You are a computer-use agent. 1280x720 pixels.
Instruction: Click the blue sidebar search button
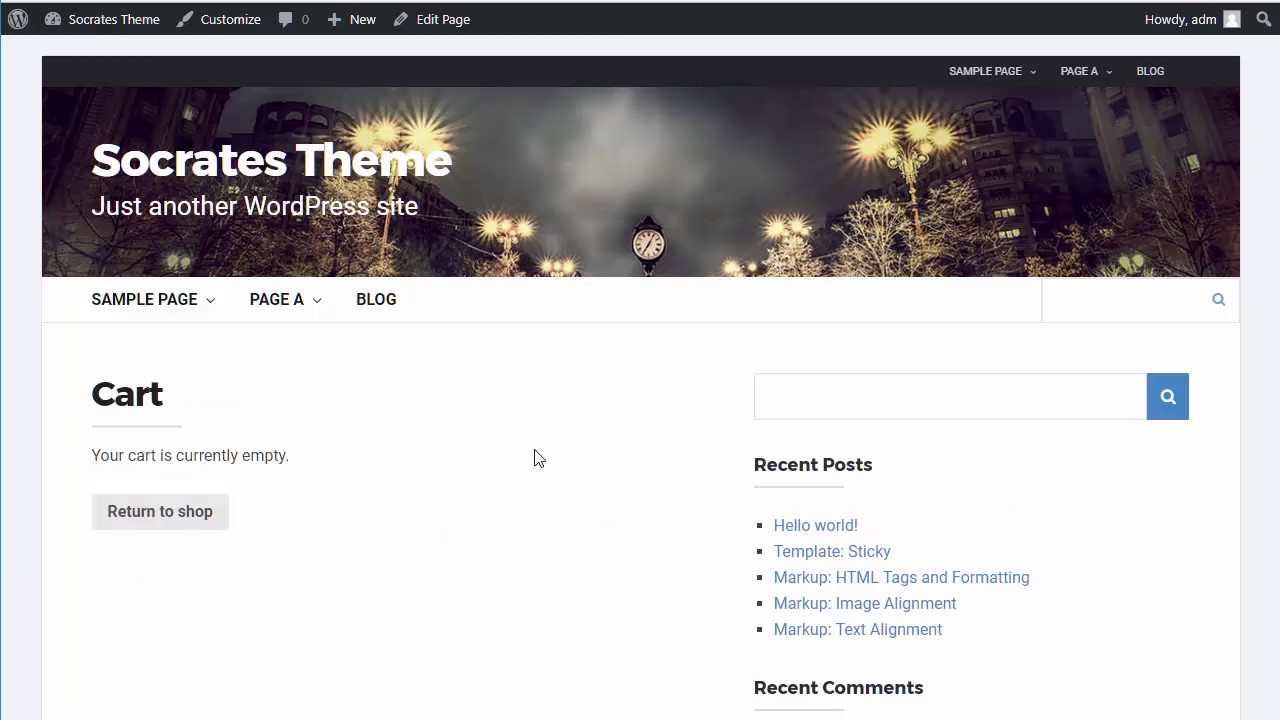coord(1167,396)
